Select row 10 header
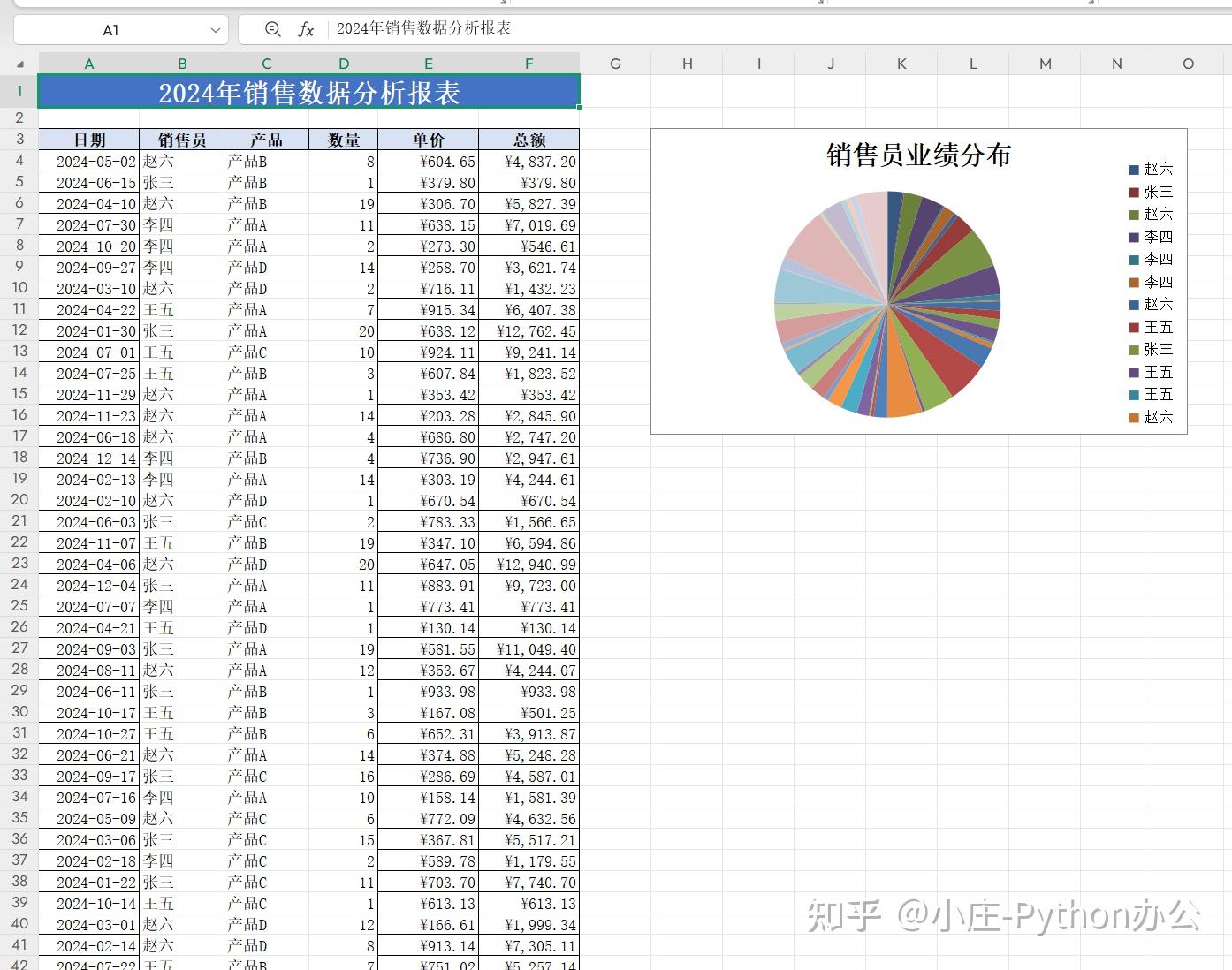Screen dimensions: 1232x970 tap(19, 288)
